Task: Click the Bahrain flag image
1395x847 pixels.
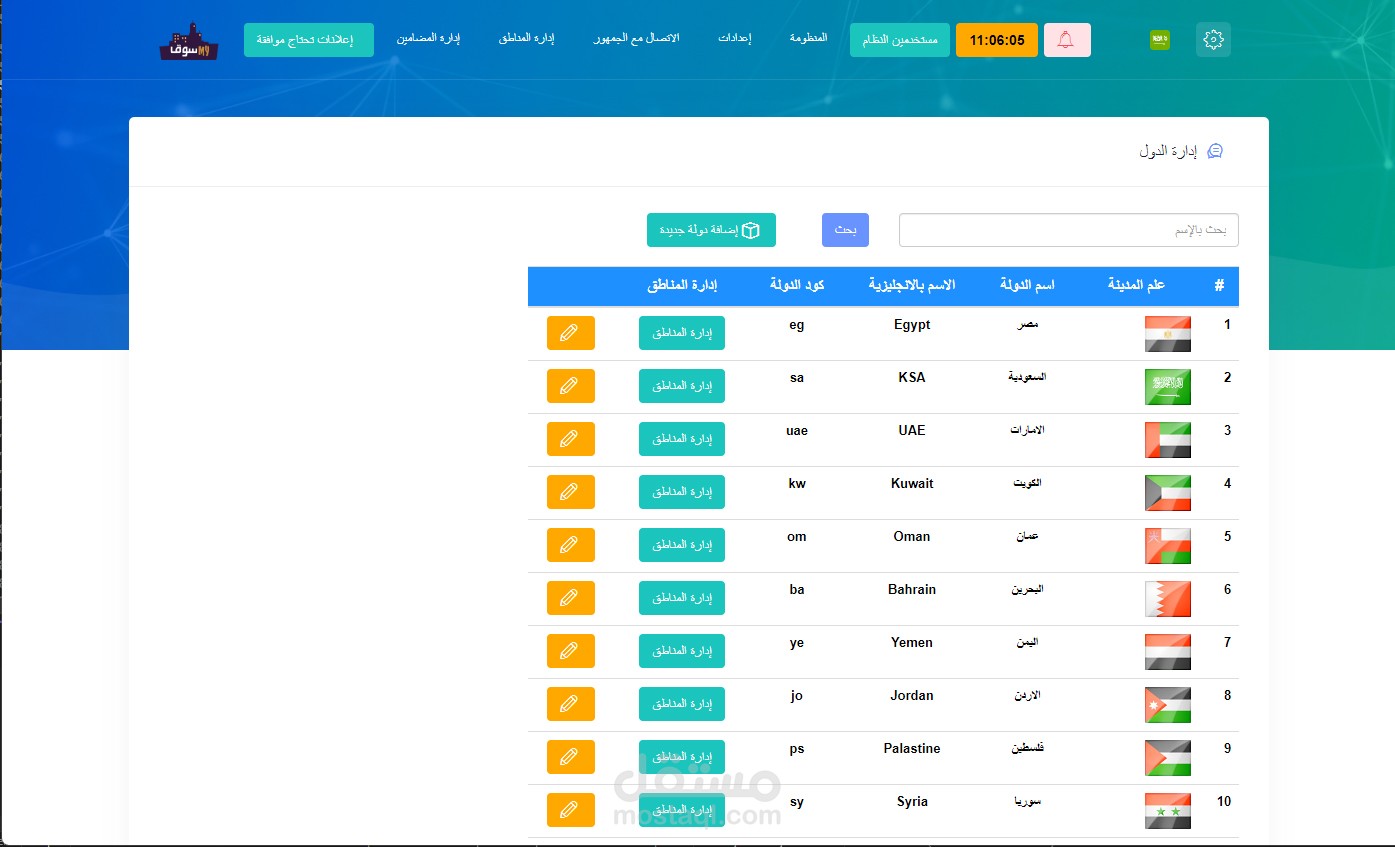Action: 1168,599
